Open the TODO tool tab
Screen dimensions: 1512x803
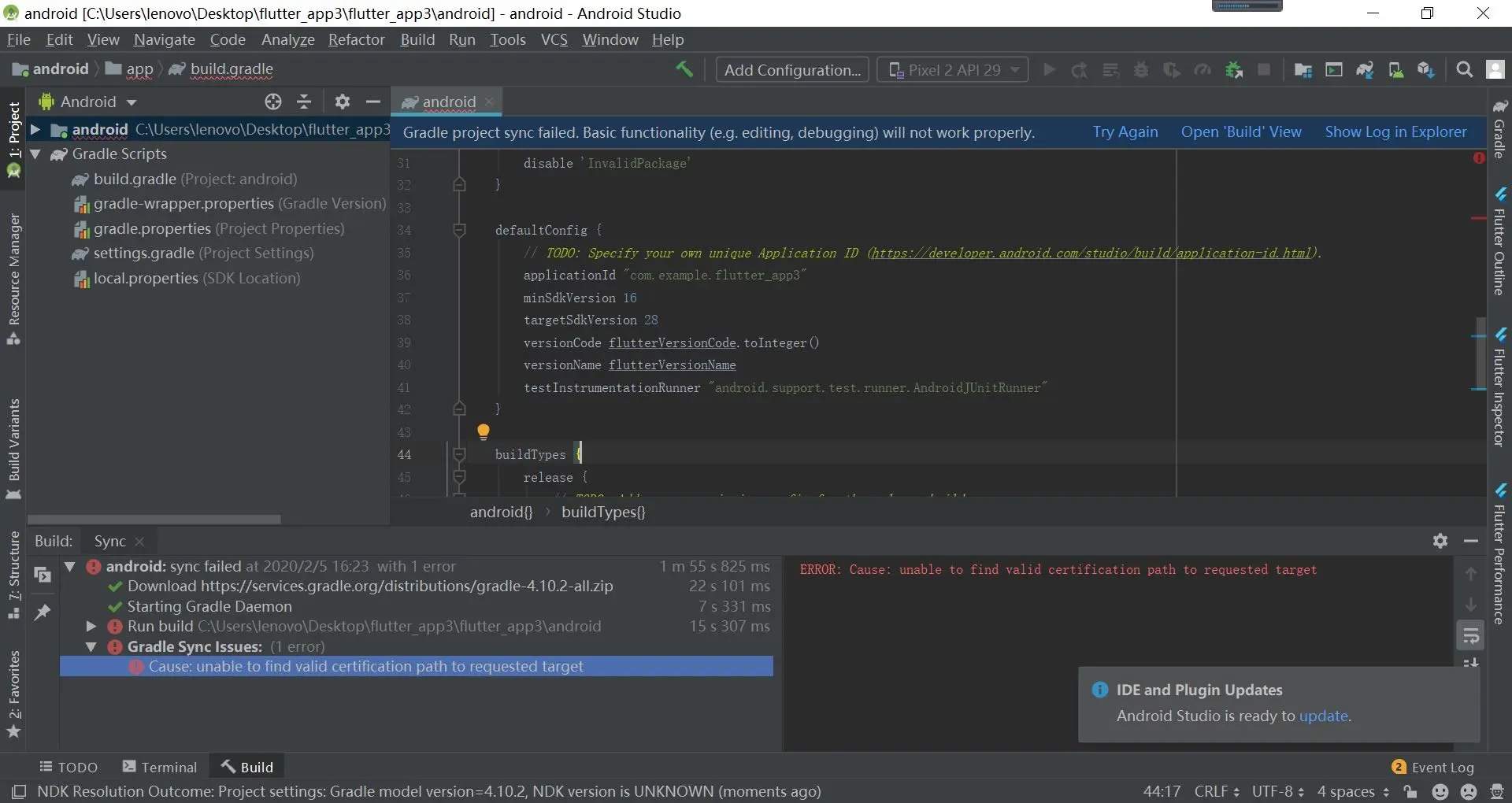point(69,767)
